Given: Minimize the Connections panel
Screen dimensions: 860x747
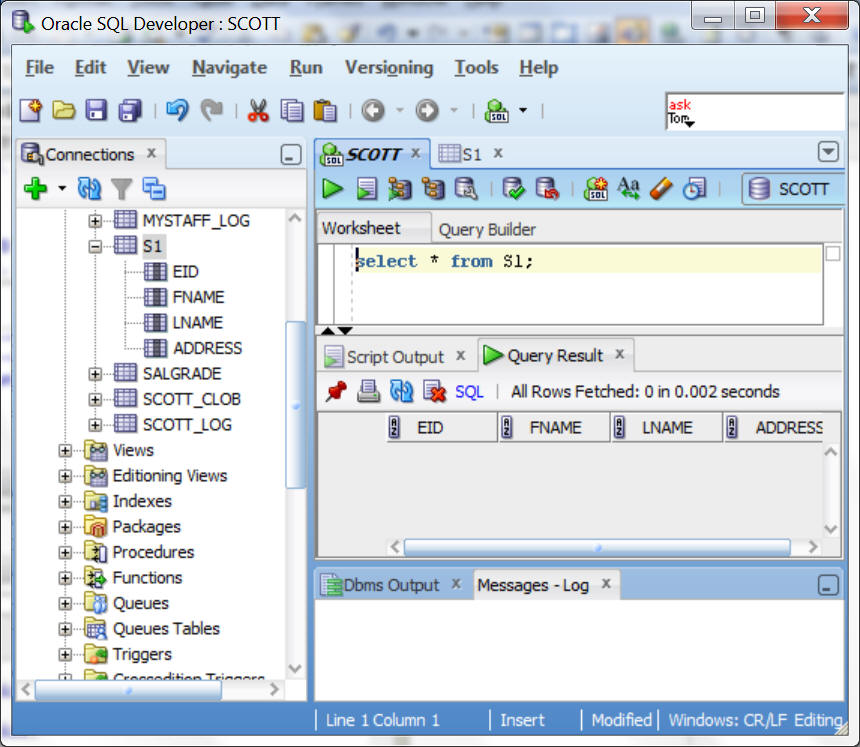Looking at the screenshot, I should [291, 155].
